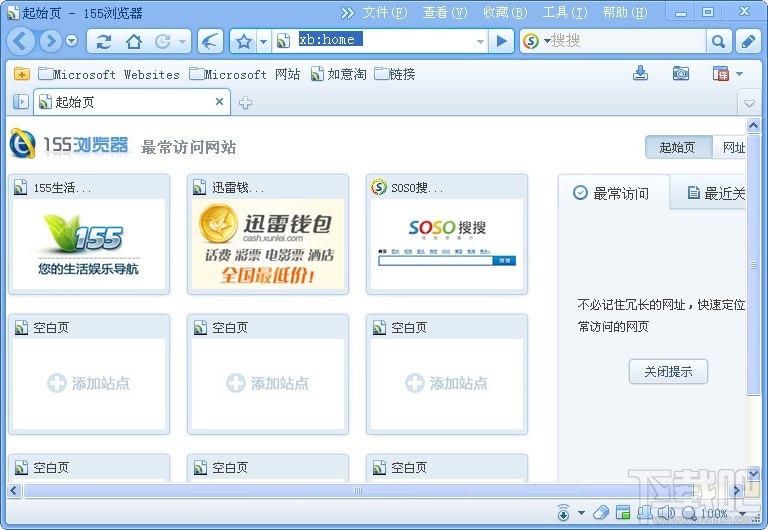Click the bird-shaped speed mode icon
The height and width of the screenshot is (530, 768).
click(x=210, y=41)
